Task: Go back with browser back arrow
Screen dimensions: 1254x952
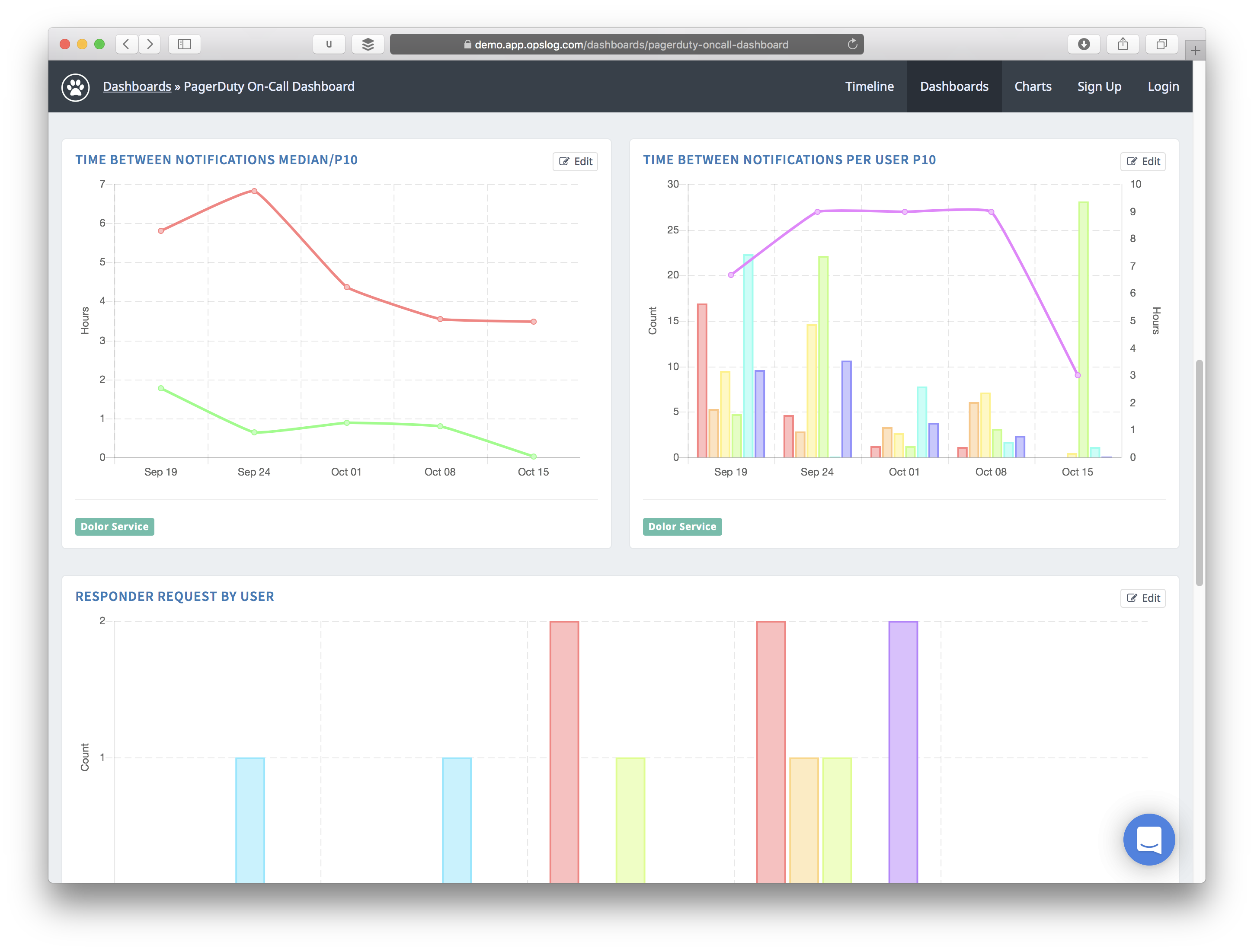Action: (x=126, y=44)
